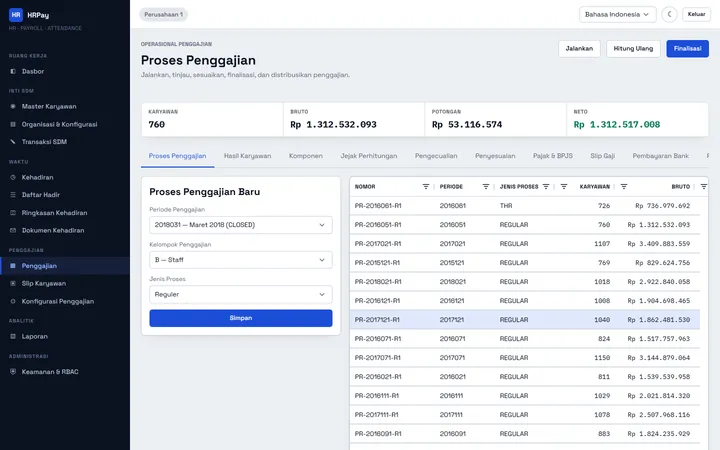Select row PR-2016091-R1
This screenshot has width=720, height=450.
click(x=525, y=434)
